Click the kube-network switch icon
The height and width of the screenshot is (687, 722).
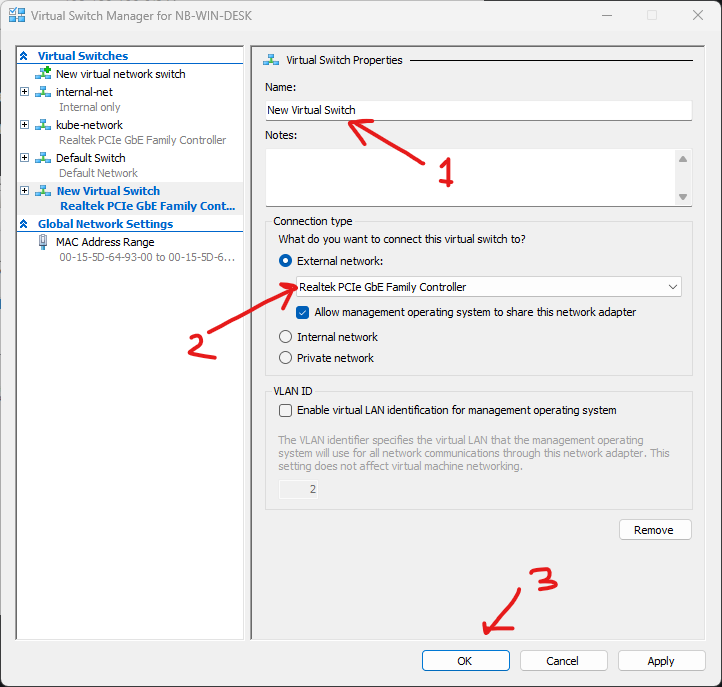(43, 125)
